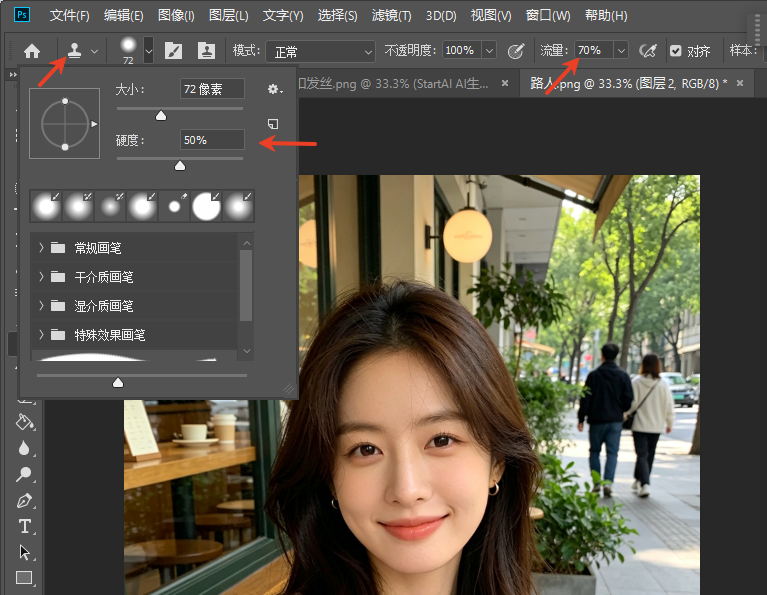The height and width of the screenshot is (595, 767).
Task: Select the Dodge tool
Action: pos(24,474)
